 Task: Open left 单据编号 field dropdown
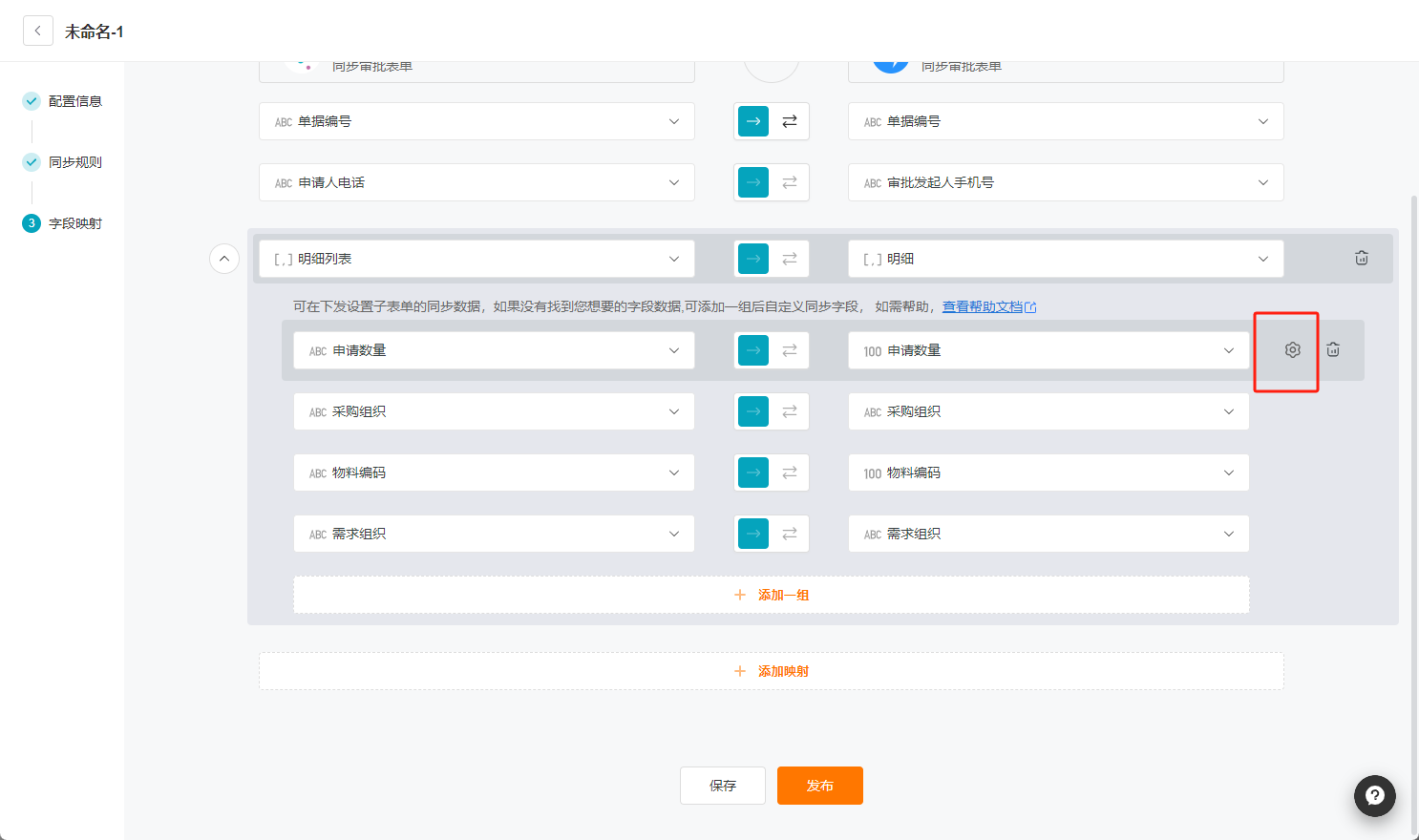click(x=477, y=121)
